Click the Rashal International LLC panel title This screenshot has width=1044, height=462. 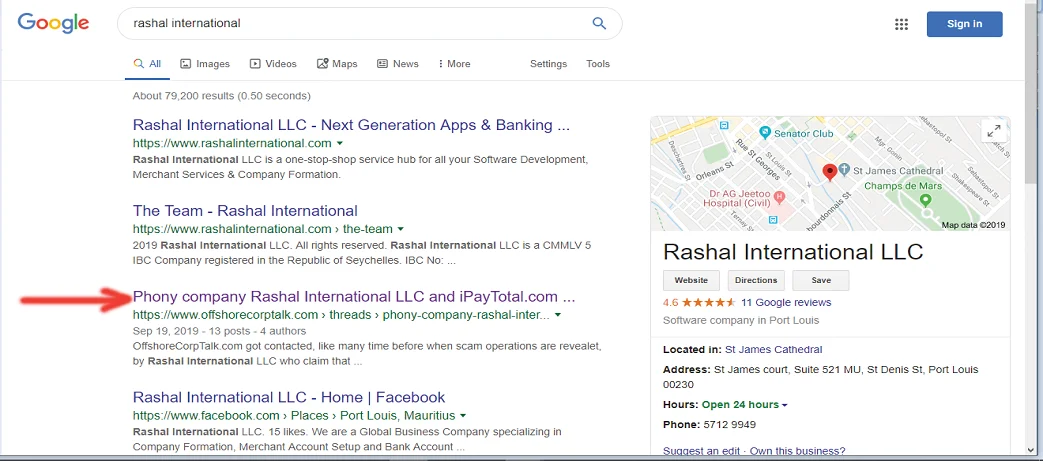793,252
